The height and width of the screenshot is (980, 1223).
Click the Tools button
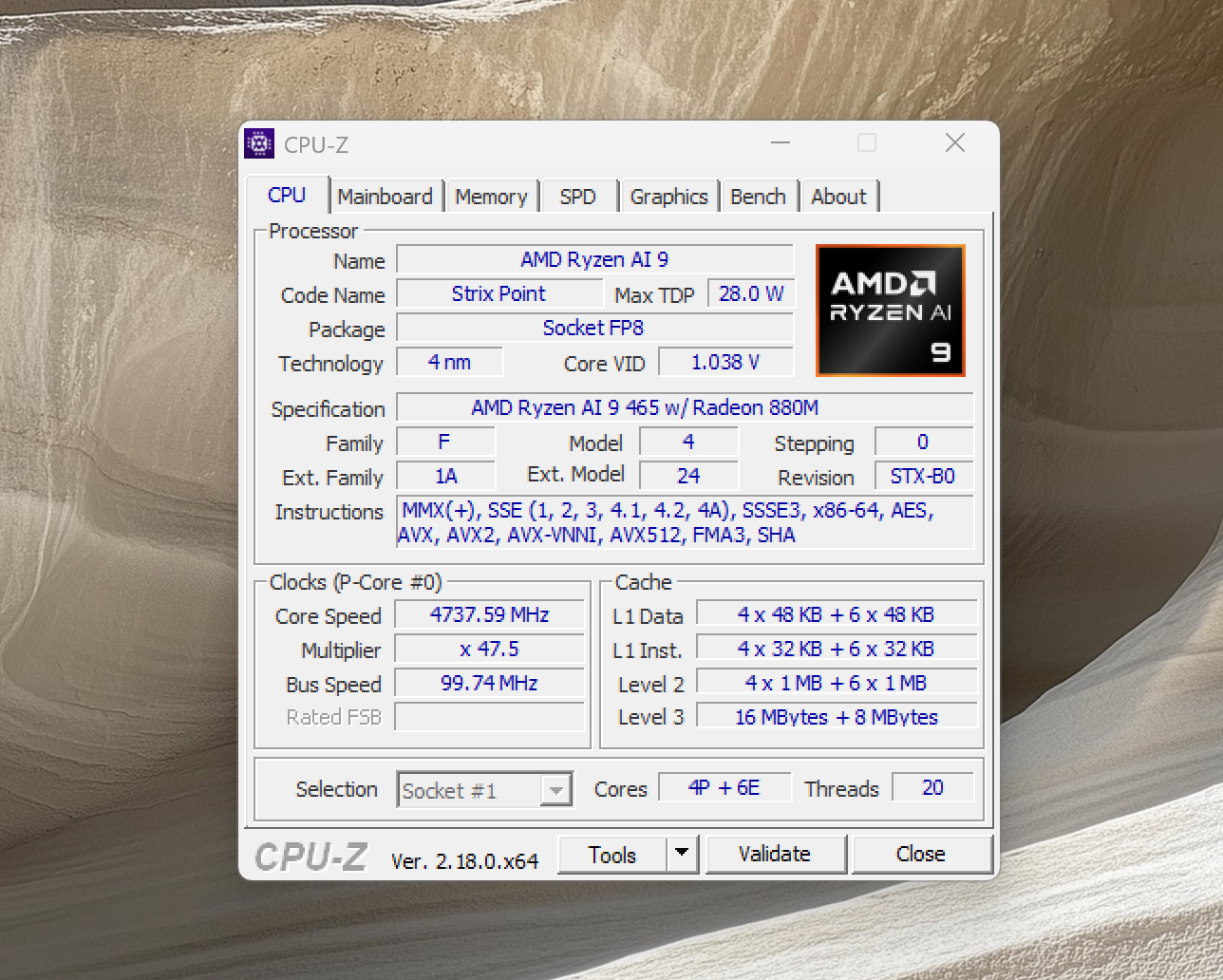pos(612,855)
